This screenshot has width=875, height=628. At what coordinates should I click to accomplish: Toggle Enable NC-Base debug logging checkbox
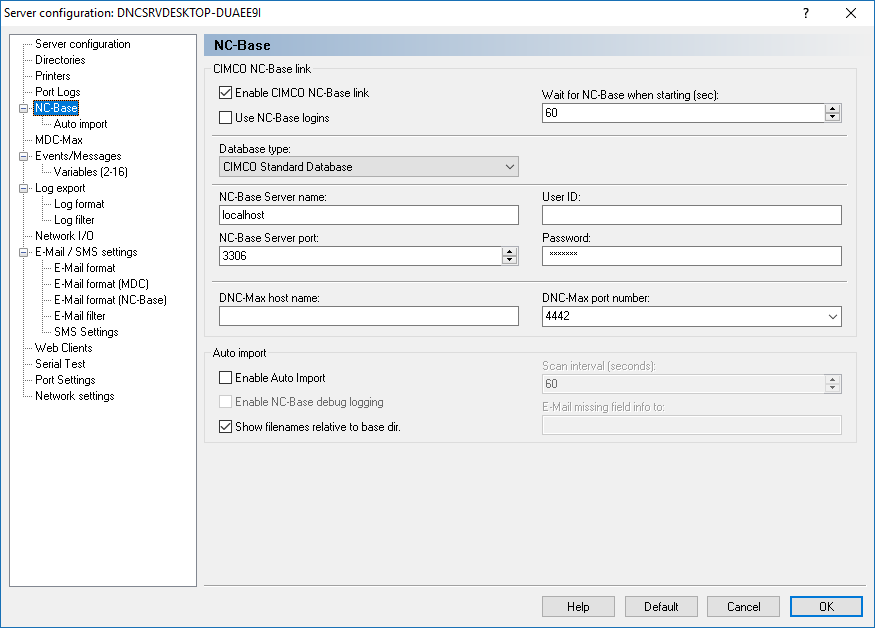(225, 402)
